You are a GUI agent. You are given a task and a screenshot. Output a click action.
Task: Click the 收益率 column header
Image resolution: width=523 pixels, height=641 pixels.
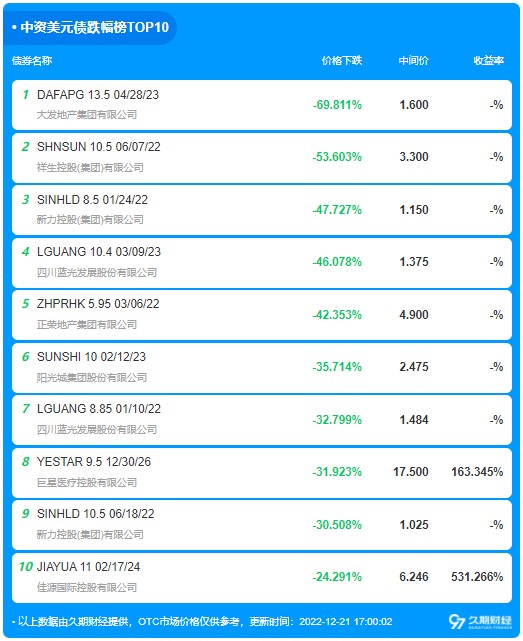click(489, 61)
